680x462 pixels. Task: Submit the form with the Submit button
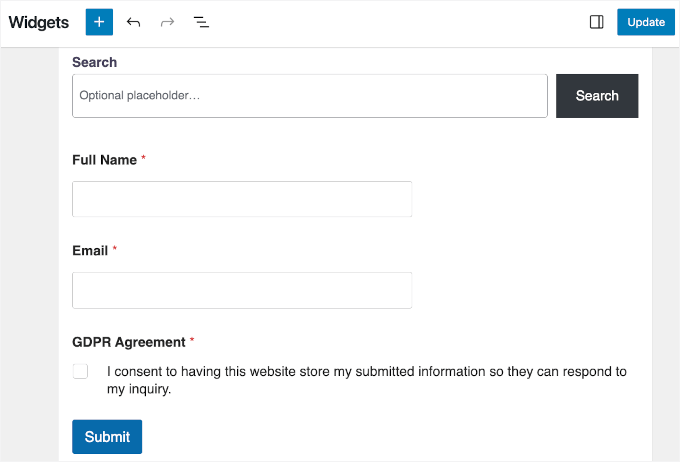click(x=107, y=437)
